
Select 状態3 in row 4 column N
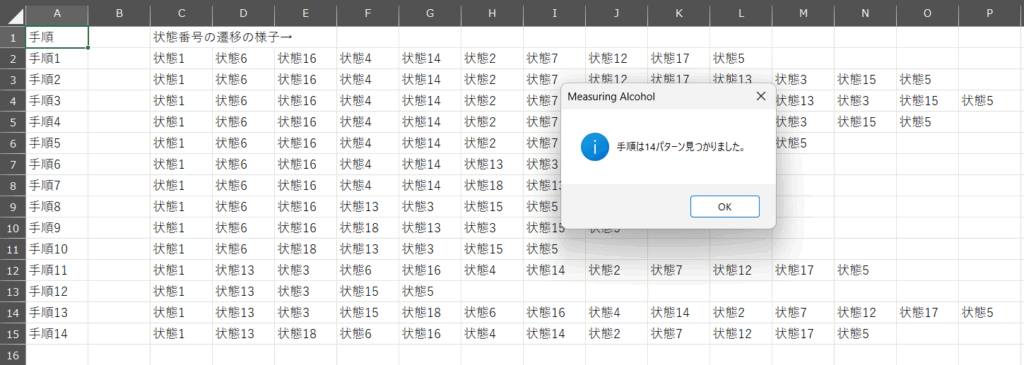(x=865, y=101)
